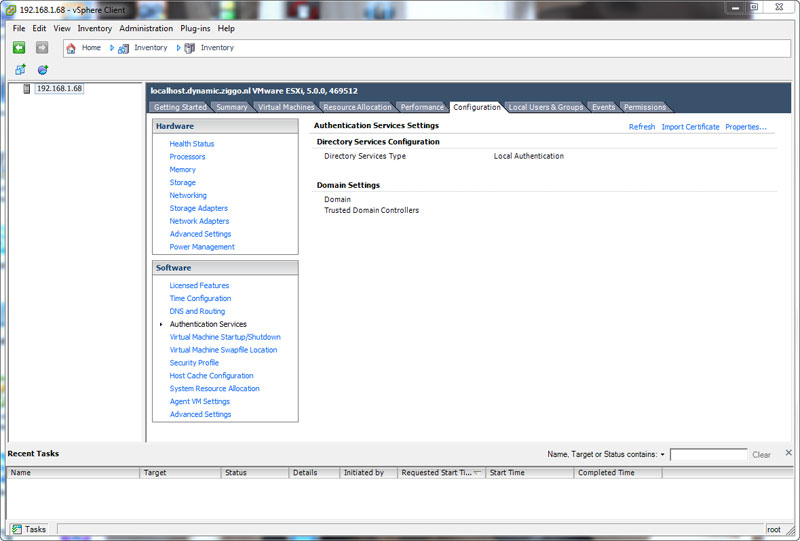Viewport: 800px width, 541px height.
Task: Open Memory under Hardware
Action: pos(183,169)
